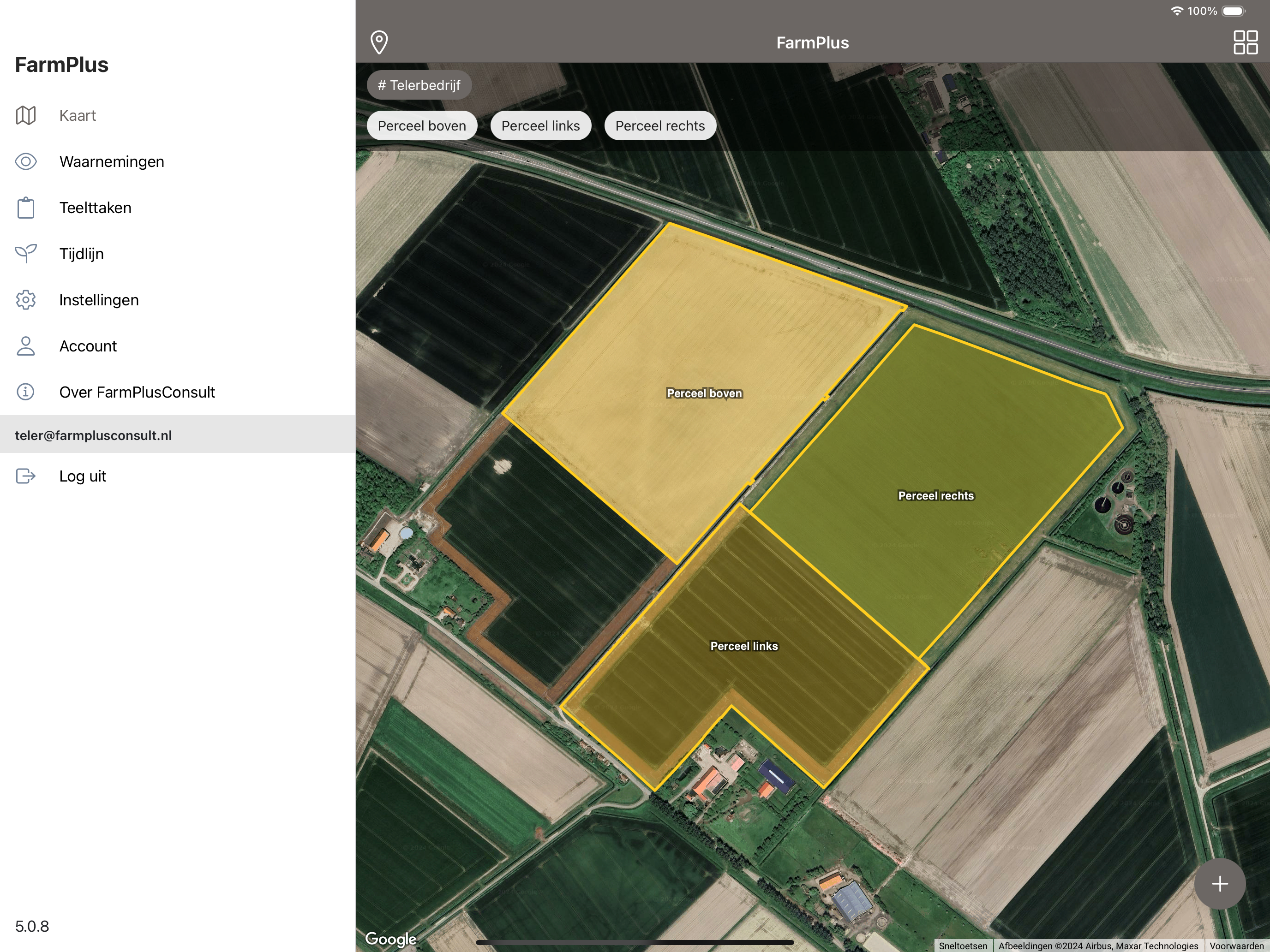This screenshot has width=1270, height=952.
Task: Open Instellingen settings menu item
Action: tap(177, 299)
